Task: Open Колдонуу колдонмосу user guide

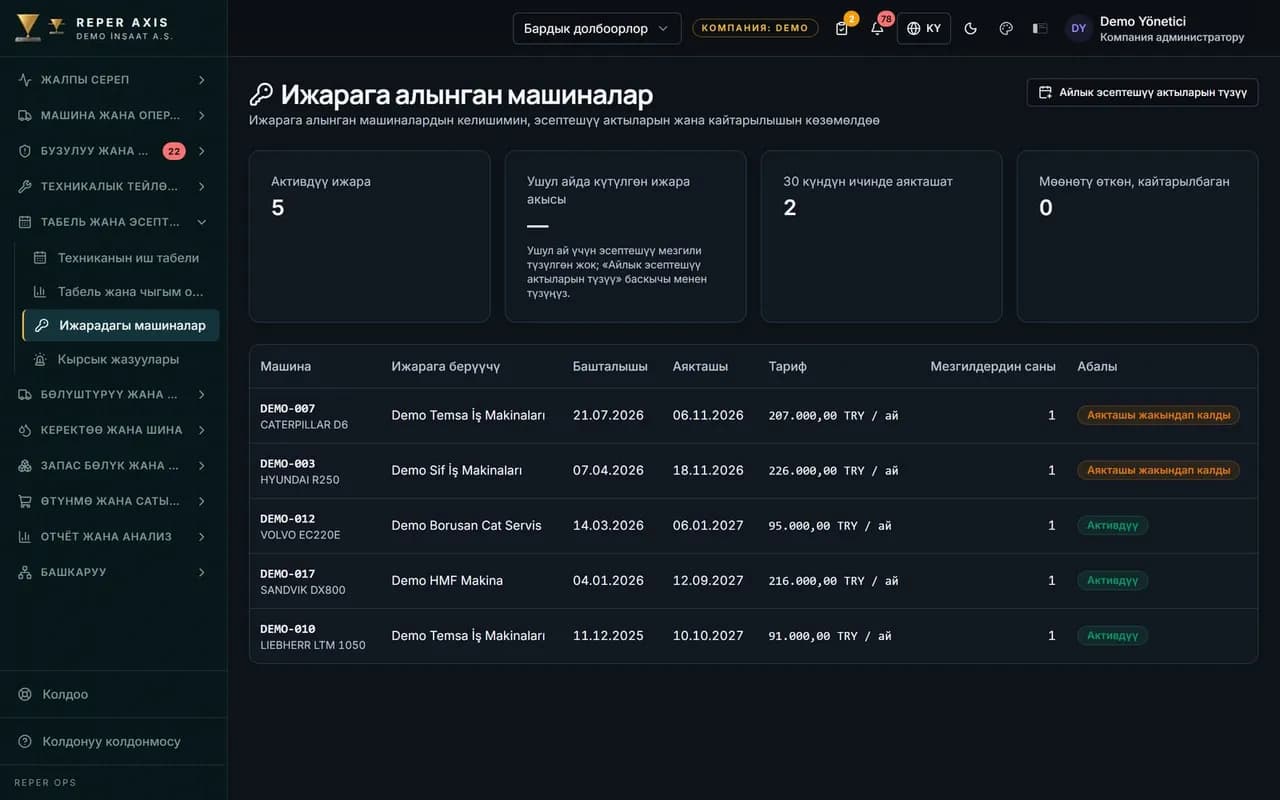Action: tap(113, 741)
